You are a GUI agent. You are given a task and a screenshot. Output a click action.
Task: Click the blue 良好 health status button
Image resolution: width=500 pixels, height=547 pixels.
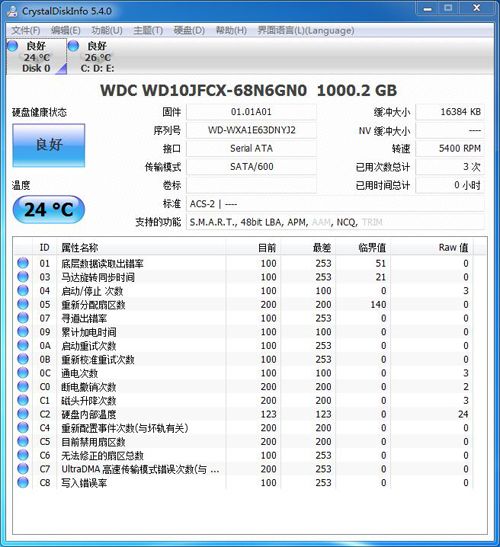click(48, 145)
